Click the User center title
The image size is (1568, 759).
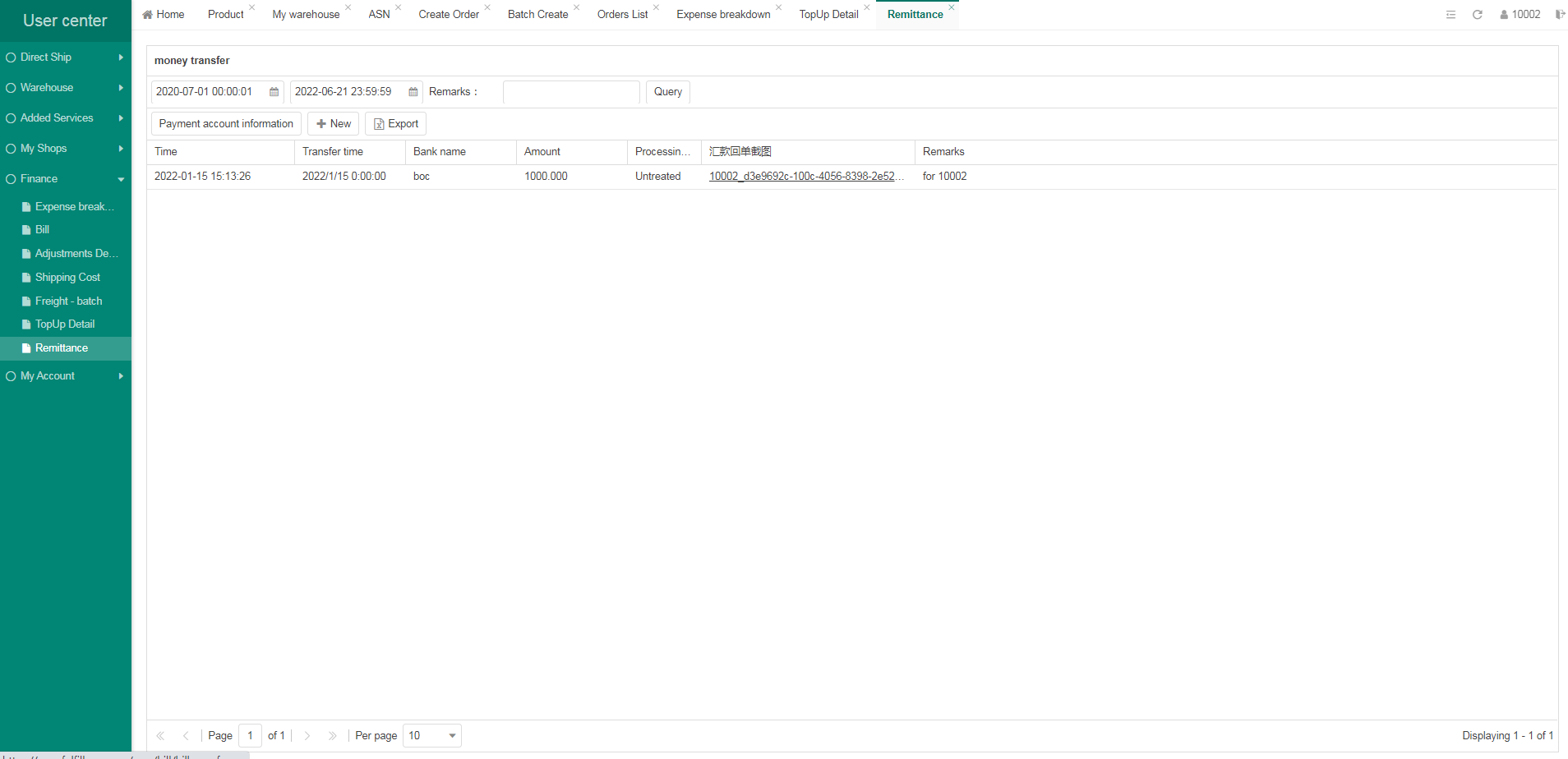[65, 21]
